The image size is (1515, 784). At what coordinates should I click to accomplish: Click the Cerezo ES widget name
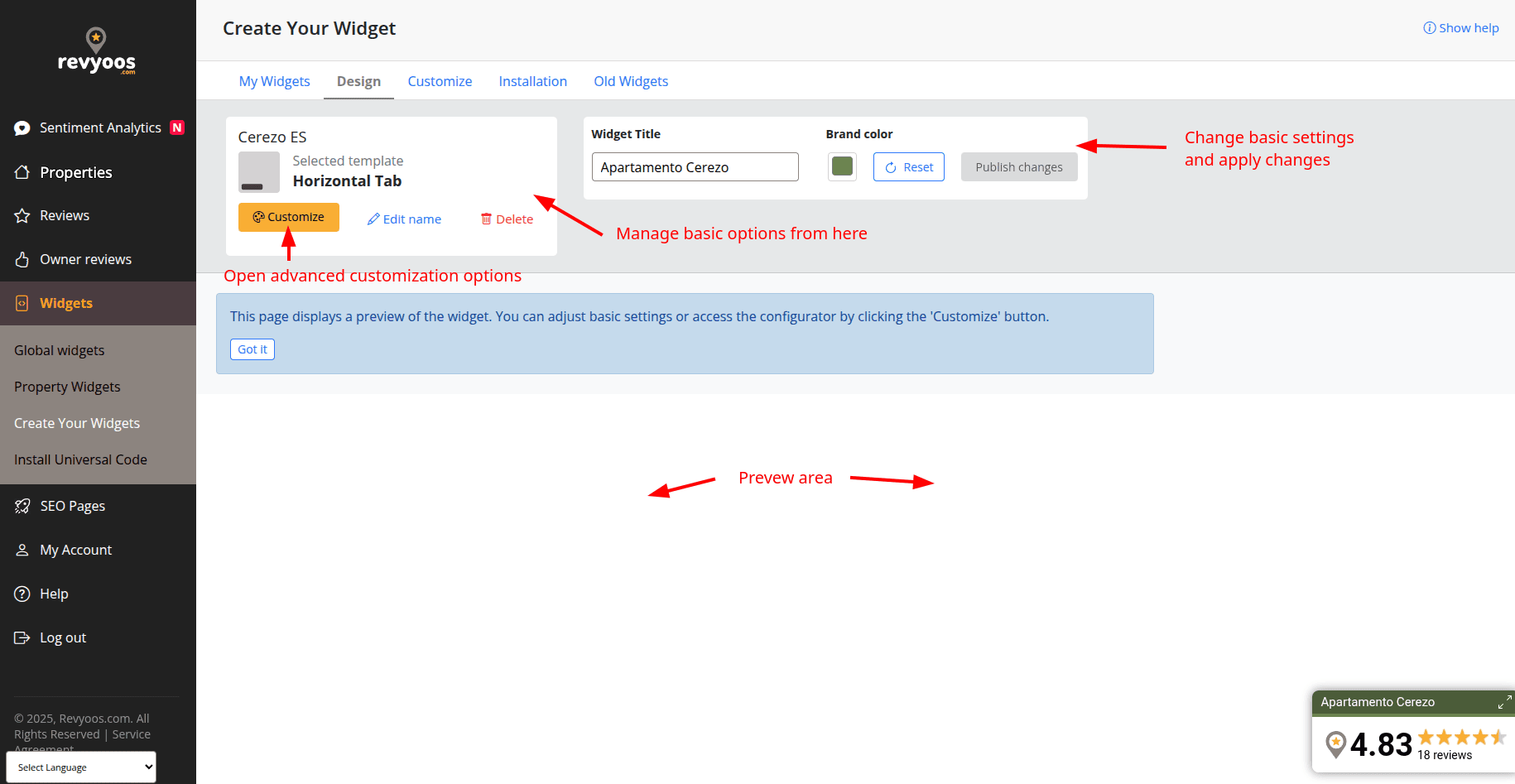pos(272,137)
